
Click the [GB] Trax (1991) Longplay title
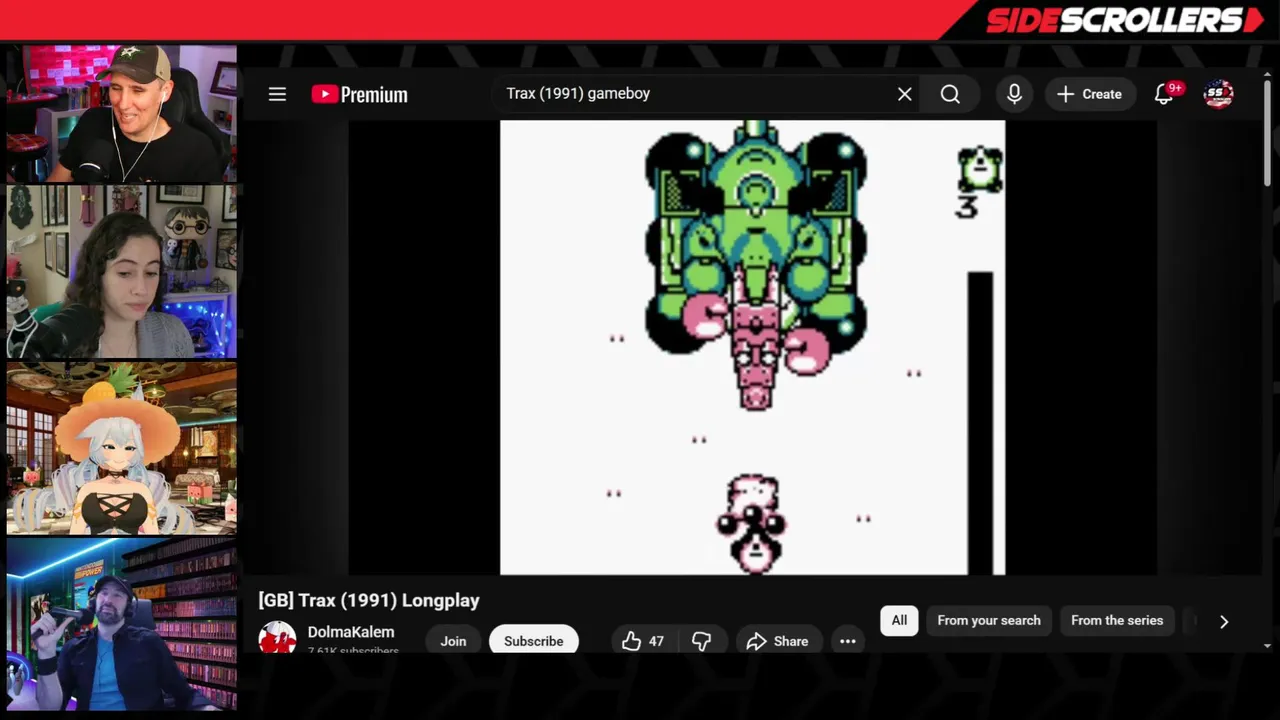click(x=369, y=600)
